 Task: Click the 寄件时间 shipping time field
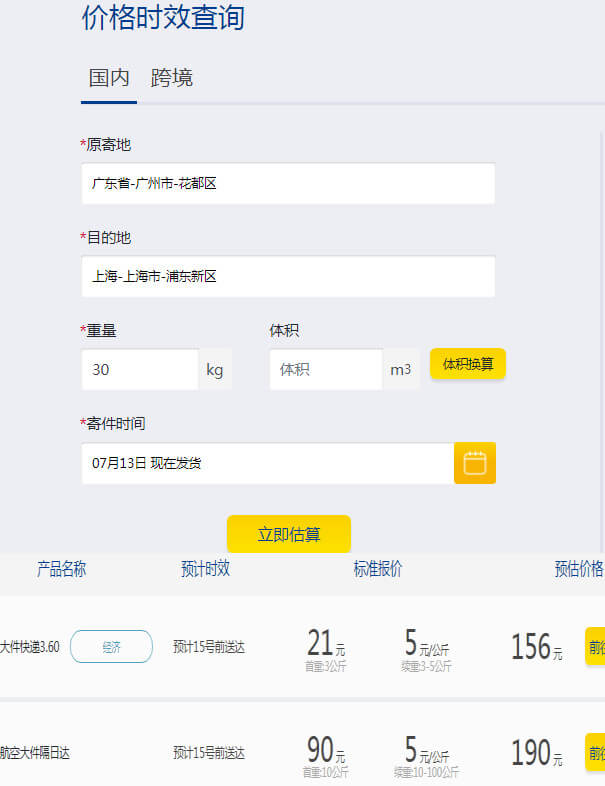268,463
